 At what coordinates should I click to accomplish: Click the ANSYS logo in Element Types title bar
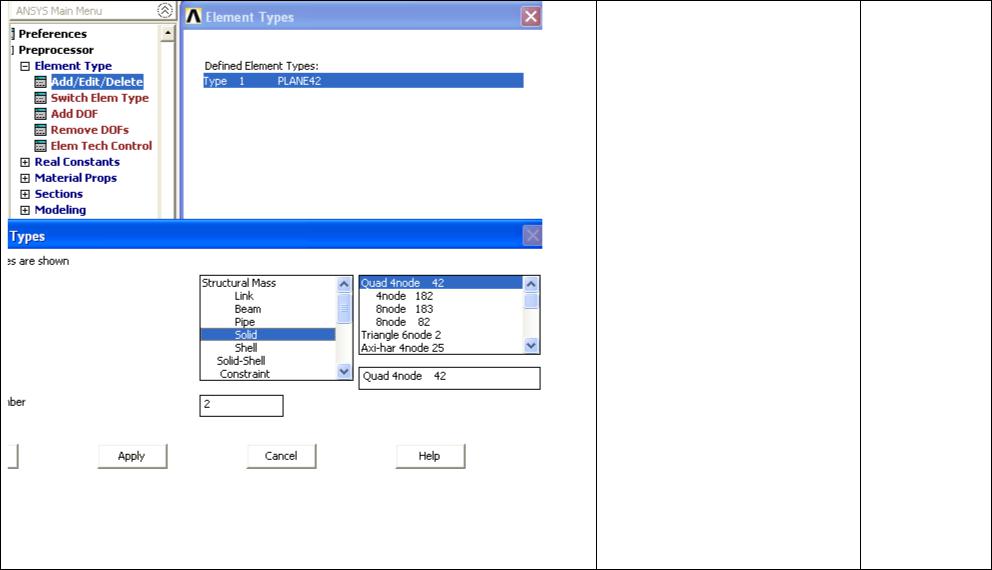(194, 16)
